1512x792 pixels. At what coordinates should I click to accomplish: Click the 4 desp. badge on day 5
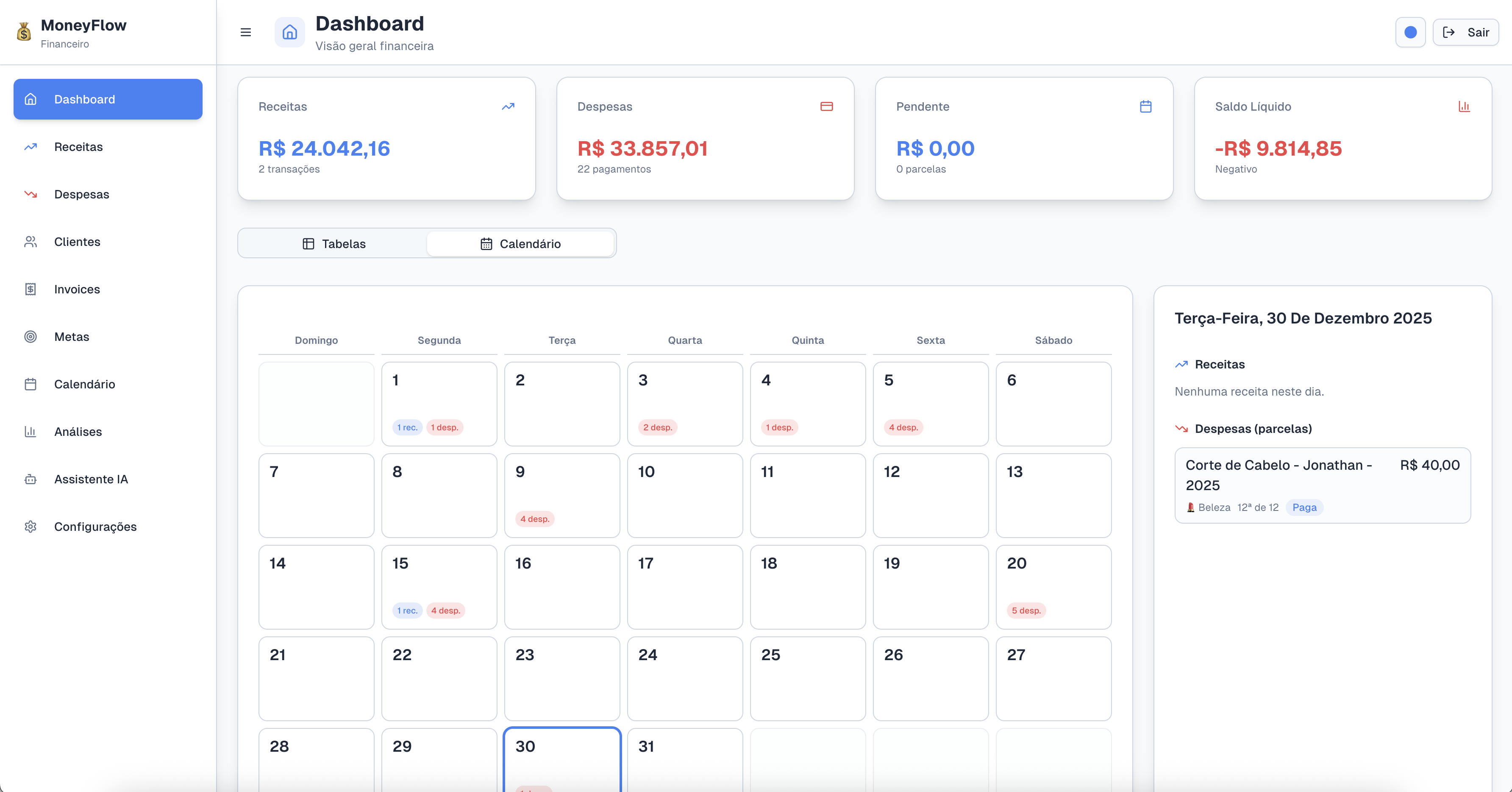903,427
